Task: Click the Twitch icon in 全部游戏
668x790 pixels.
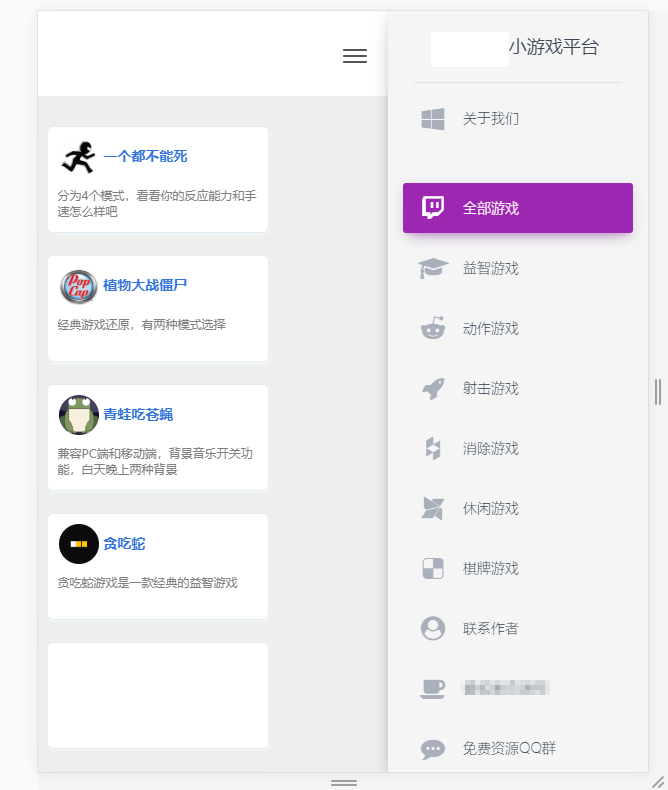Action: pos(432,208)
